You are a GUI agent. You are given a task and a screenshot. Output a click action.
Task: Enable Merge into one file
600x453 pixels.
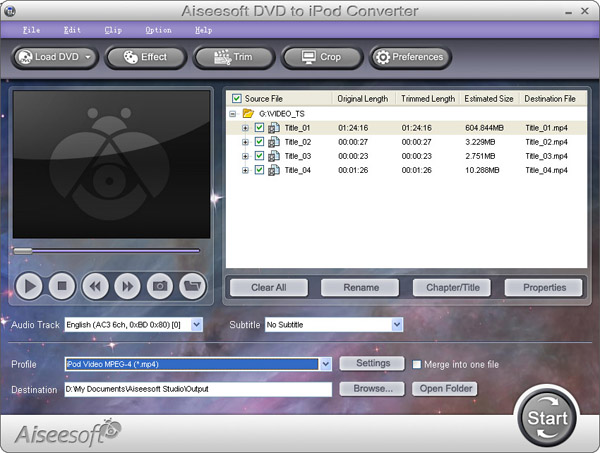pos(416,365)
